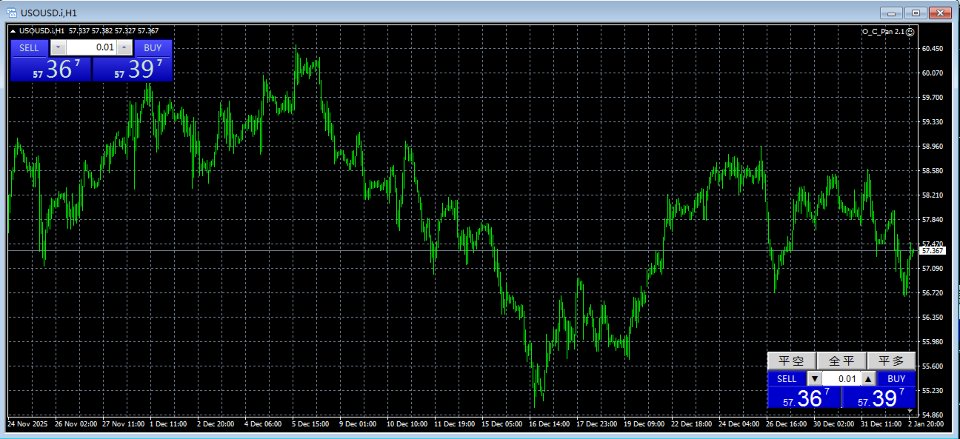The height and width of the screenshot is (439, 960).
Task: Click the 57.367 current price label on the axis
Action: [x=933, y=250]
